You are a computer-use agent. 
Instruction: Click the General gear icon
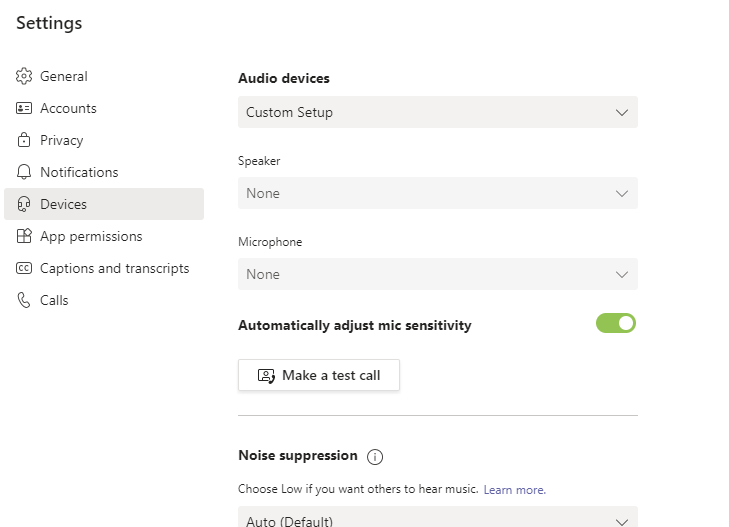pyautogui.click(x=24, y=76)
